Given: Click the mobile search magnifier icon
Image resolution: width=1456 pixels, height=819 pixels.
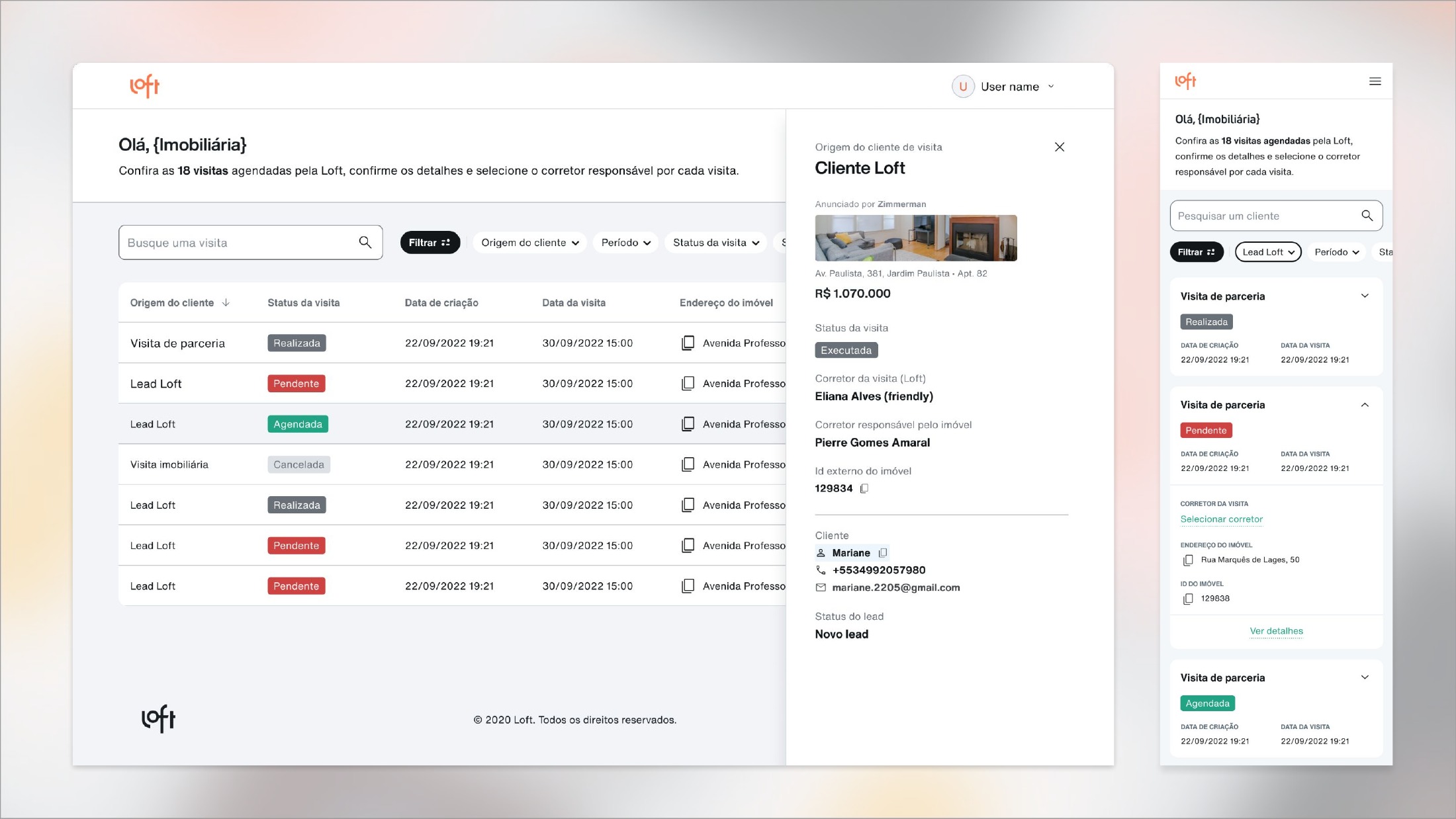Looking at the screenshot, I should click(1367, 216).
